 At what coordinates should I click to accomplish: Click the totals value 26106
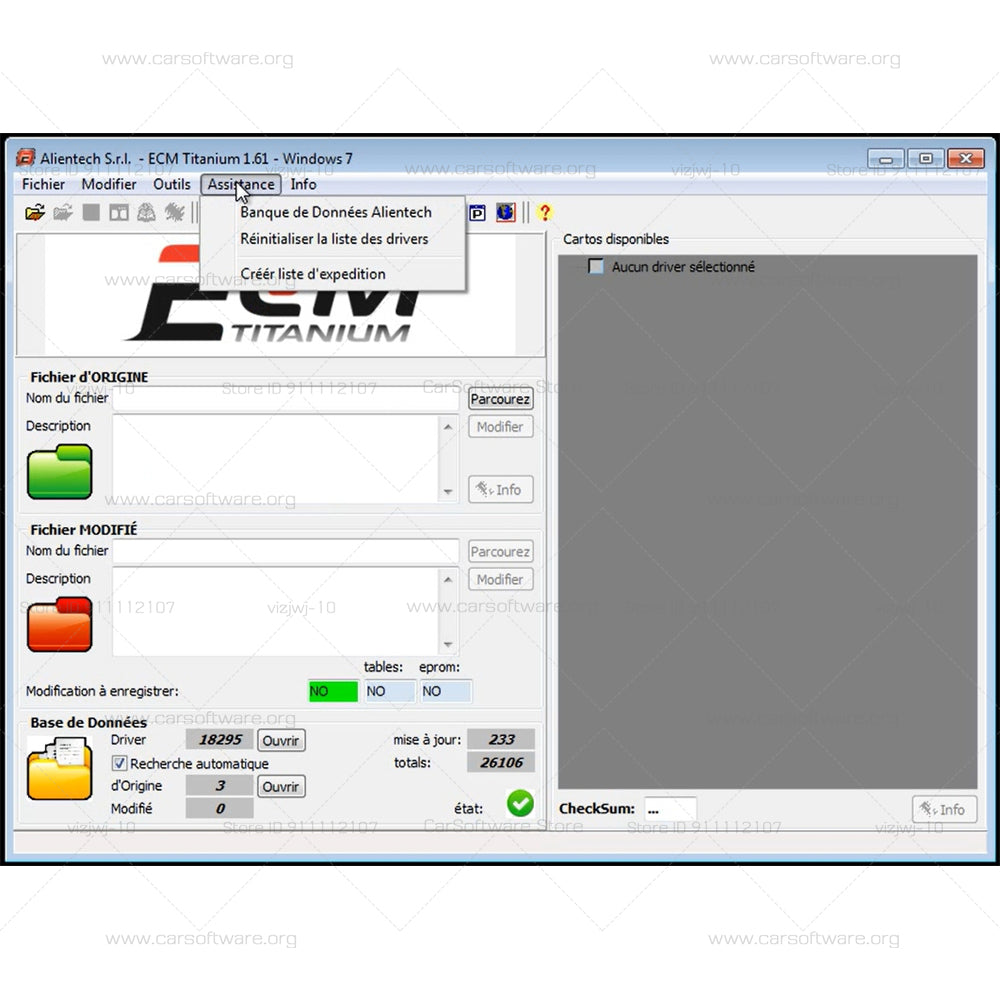click(501, 762)
